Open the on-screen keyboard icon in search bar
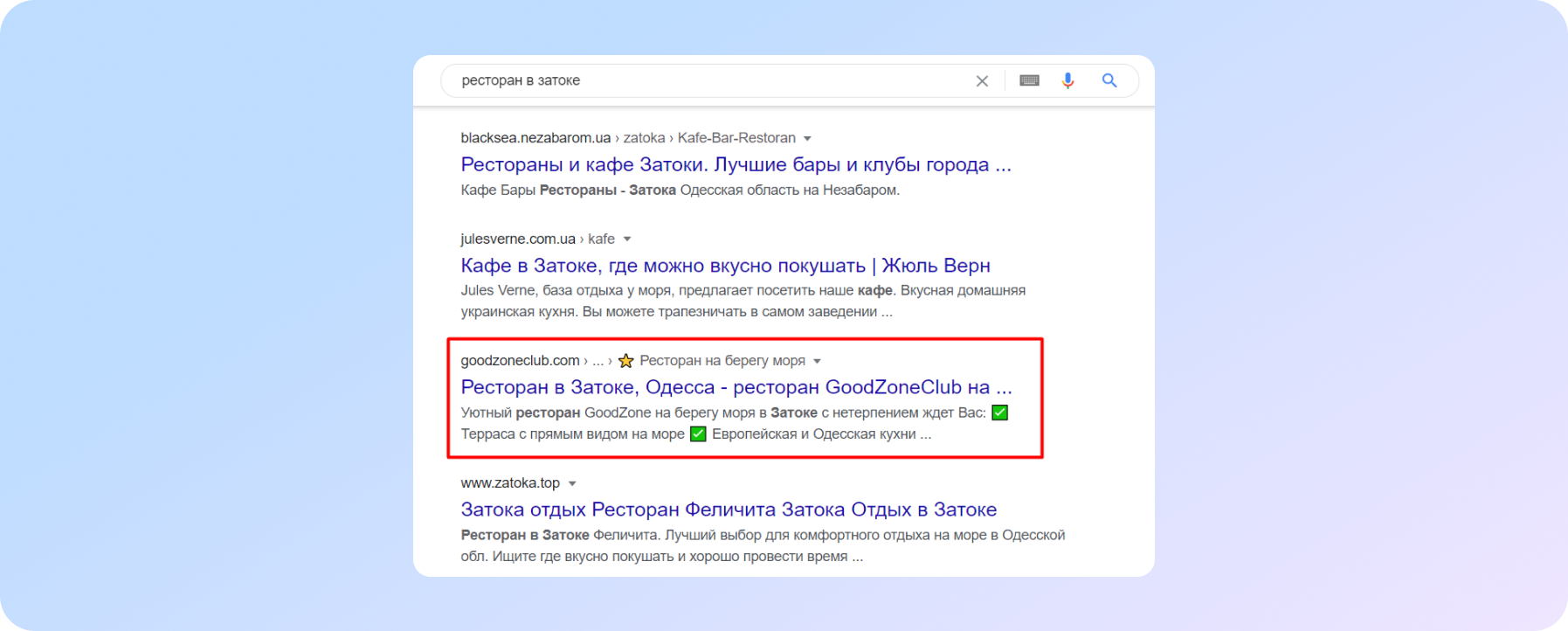The width and height of the screenshot is (1568, 631). (x=1029, y=80)
